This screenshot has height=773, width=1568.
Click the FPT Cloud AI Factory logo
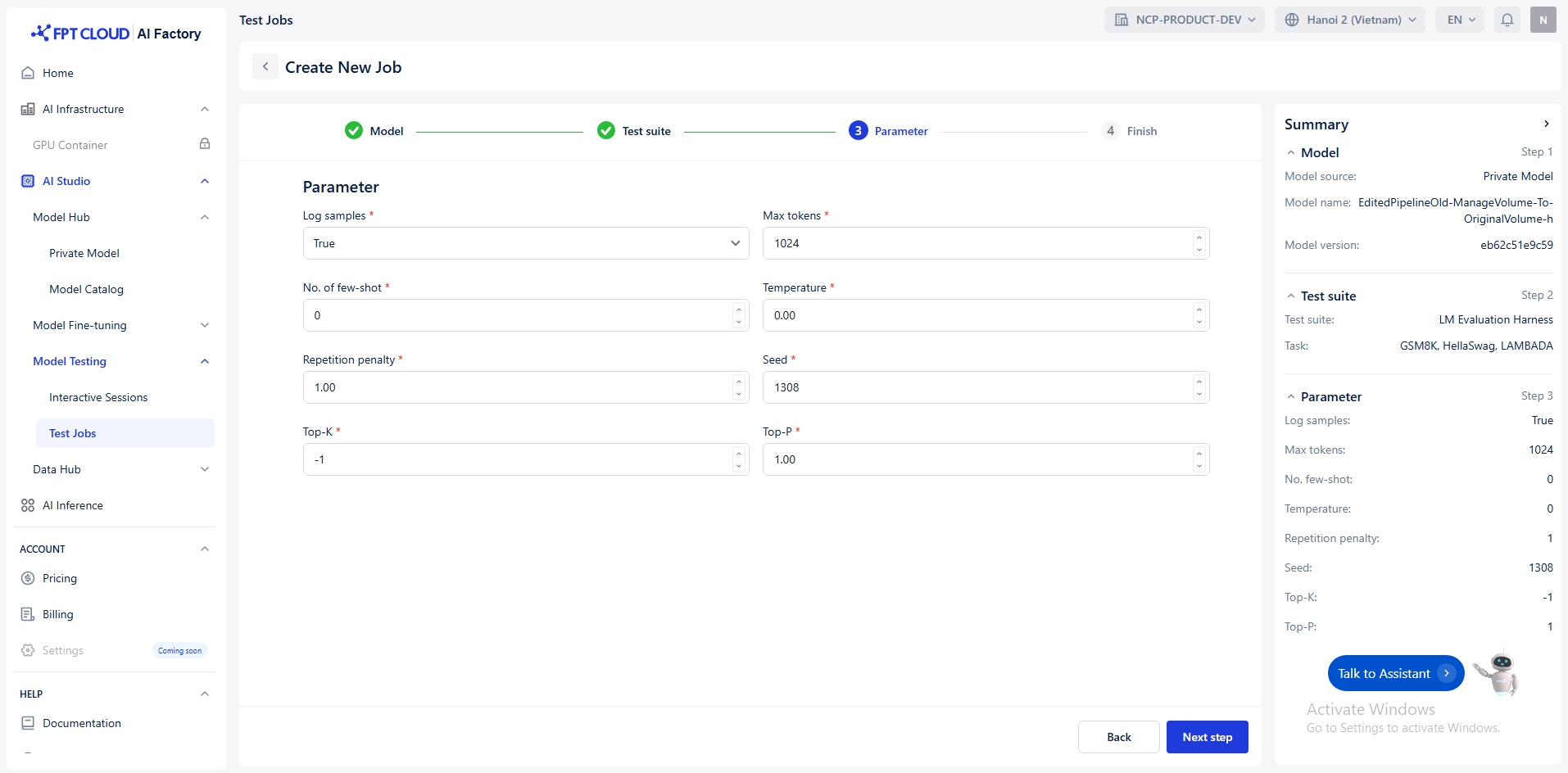click(x=116, y=34)
